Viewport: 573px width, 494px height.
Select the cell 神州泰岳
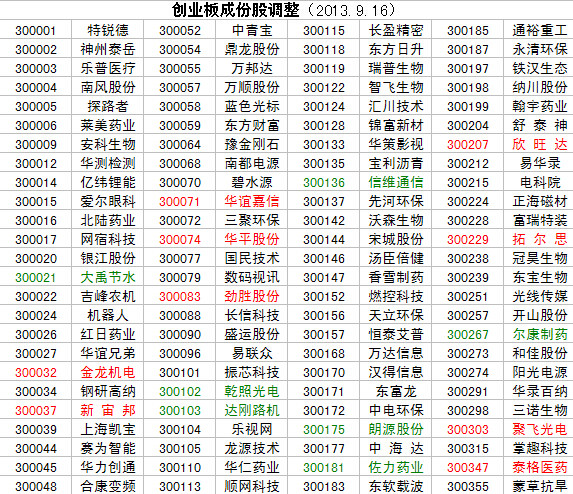tap(108, 49)
